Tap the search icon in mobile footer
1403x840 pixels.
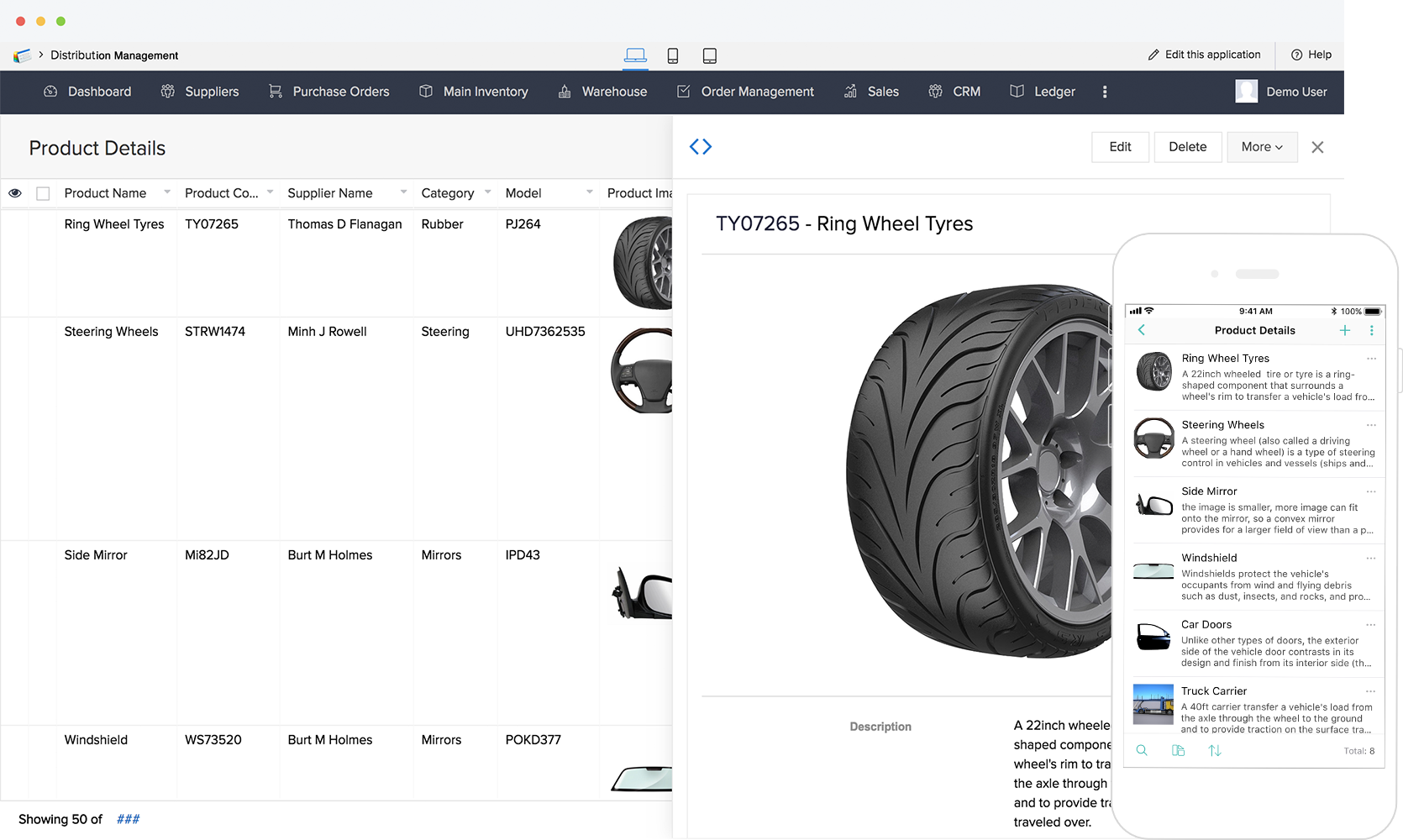click(1142, 750)
